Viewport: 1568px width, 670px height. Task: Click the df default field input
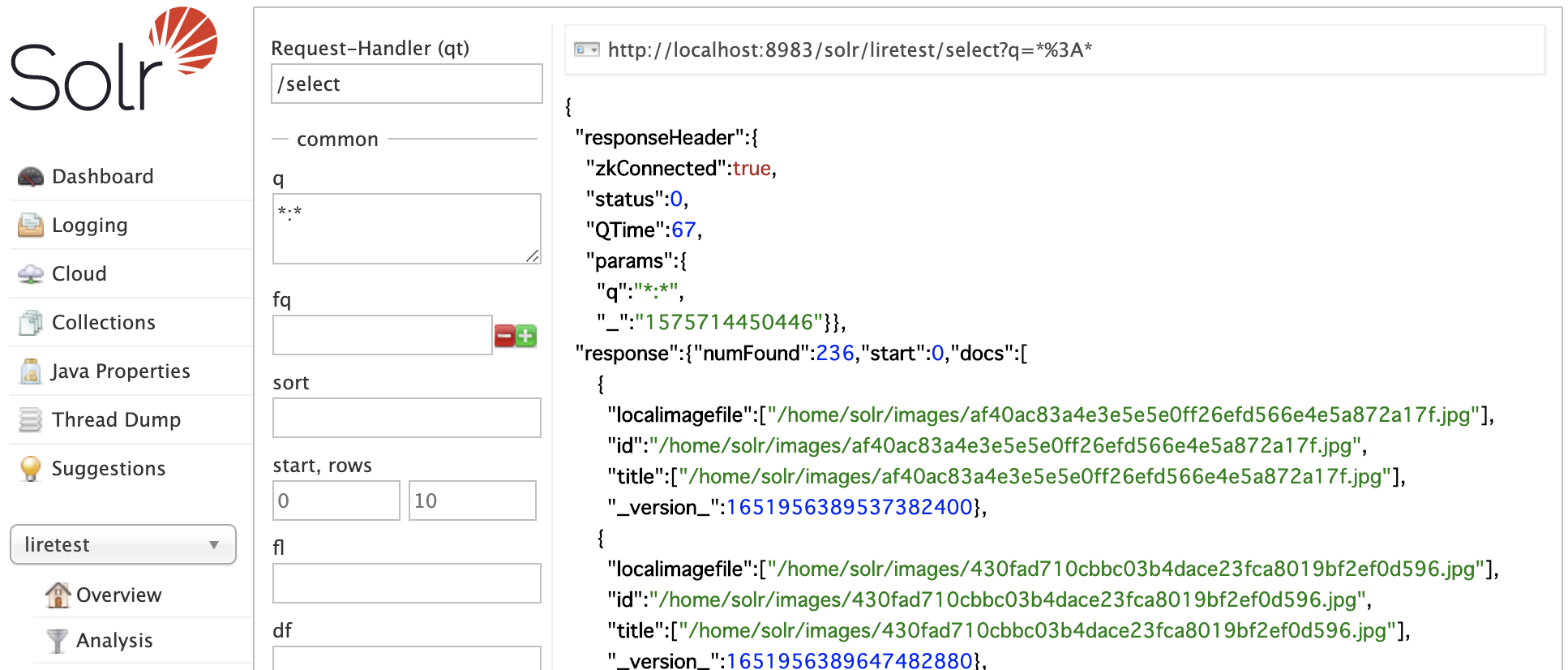pos(407,658)
